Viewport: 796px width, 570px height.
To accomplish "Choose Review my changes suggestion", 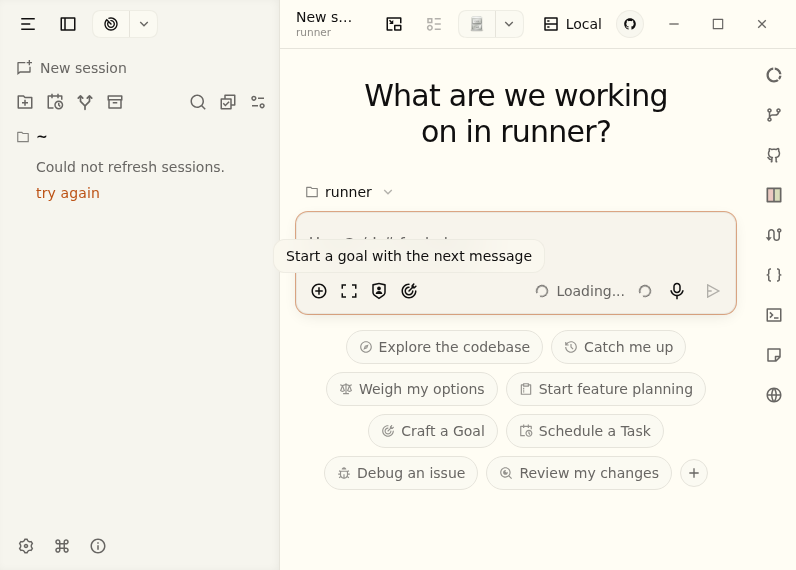I will pyautogui.click(x=579, y=473).
